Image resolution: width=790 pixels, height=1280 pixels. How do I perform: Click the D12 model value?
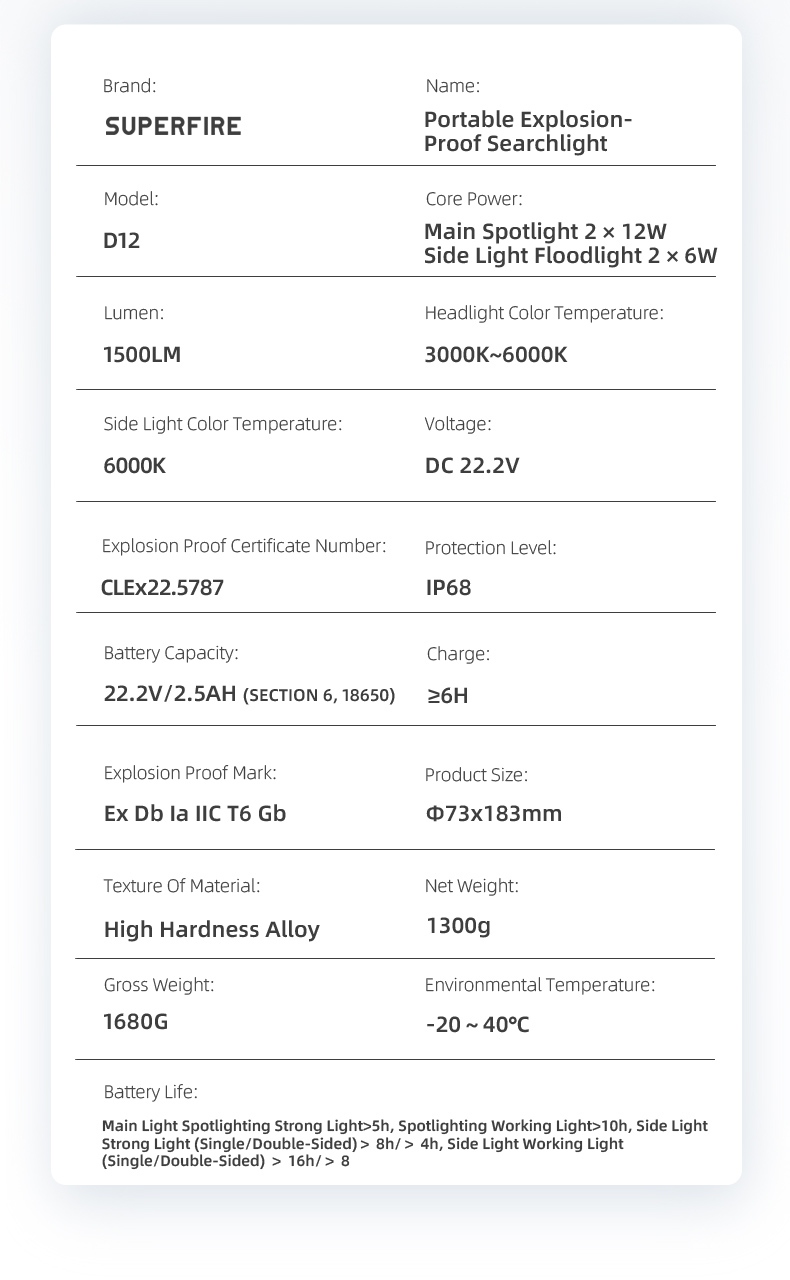pyautogui.click(x=122, y=243)
